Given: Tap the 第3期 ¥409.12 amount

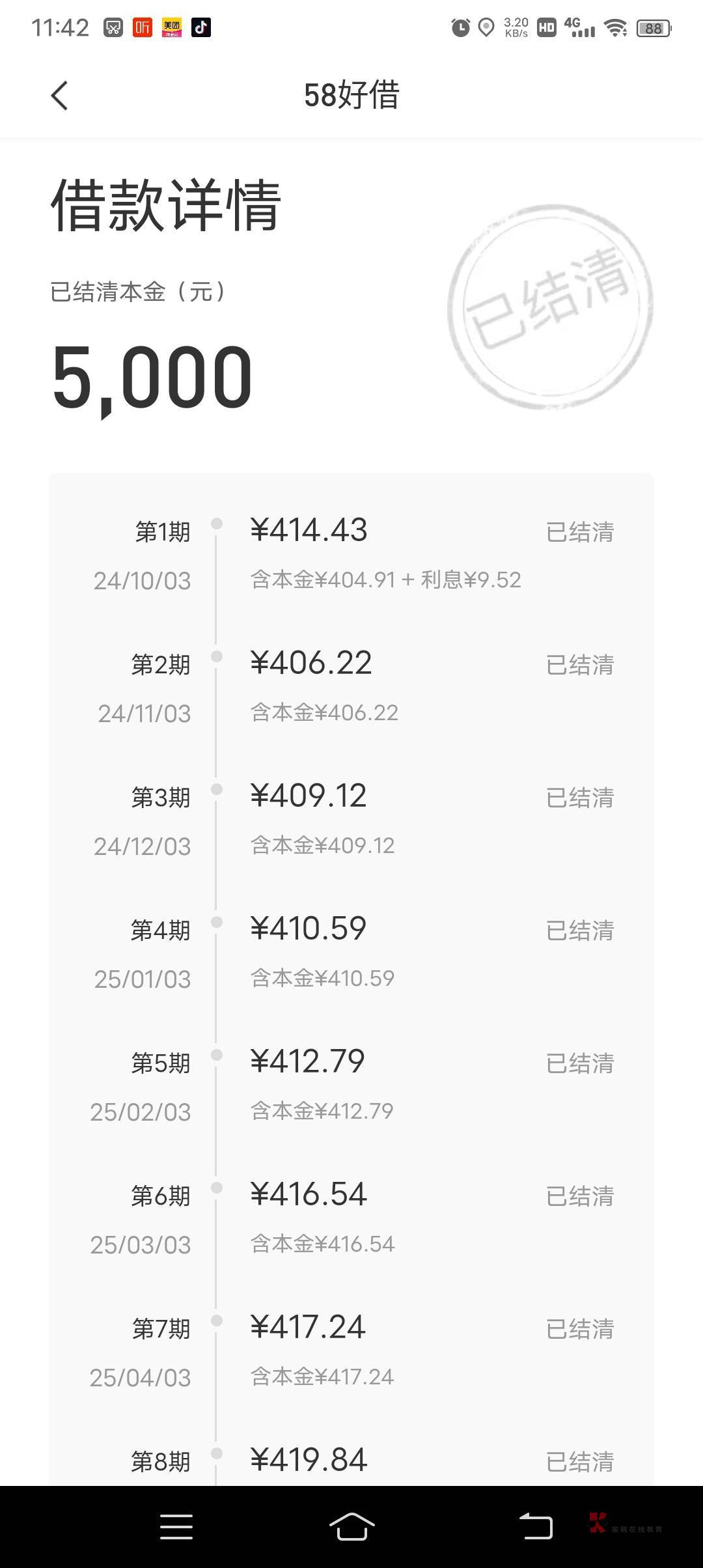Looking at the screenshot, I should pos(309,796).
